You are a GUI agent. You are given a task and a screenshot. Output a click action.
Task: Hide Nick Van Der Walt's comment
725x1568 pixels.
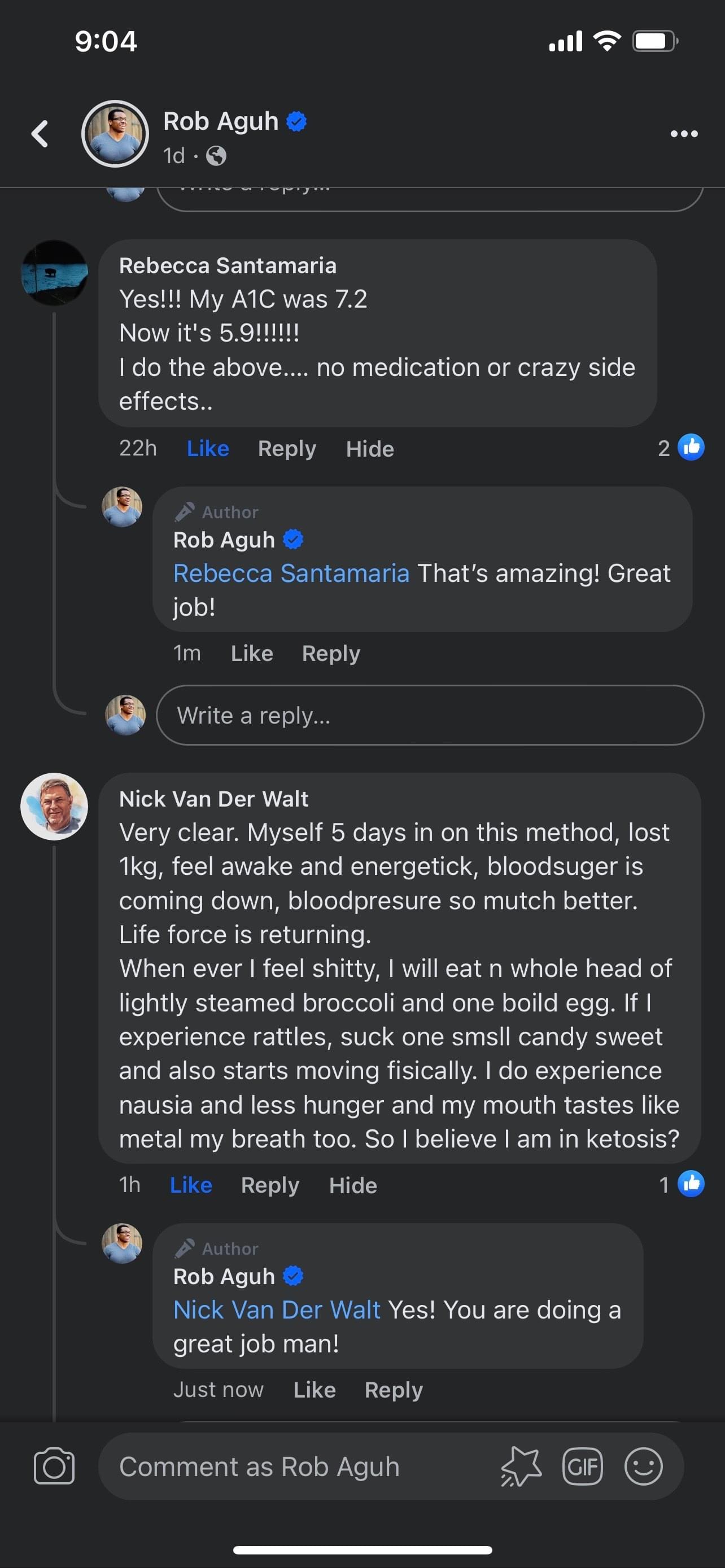pyautogui.click(x=352, y=1185)
